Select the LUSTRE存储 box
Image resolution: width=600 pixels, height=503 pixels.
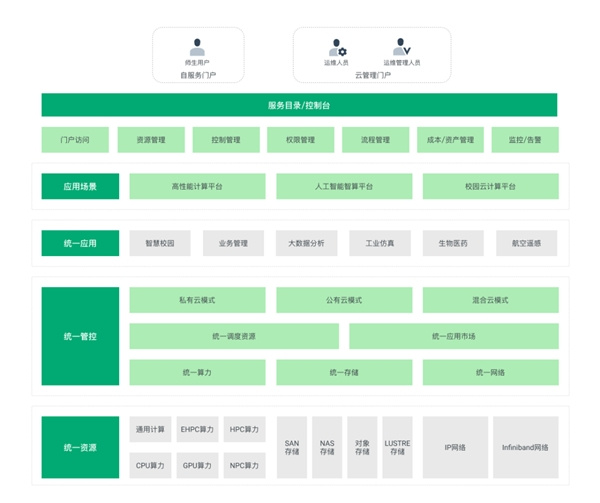pyautogui.click(x=398, y=447)
